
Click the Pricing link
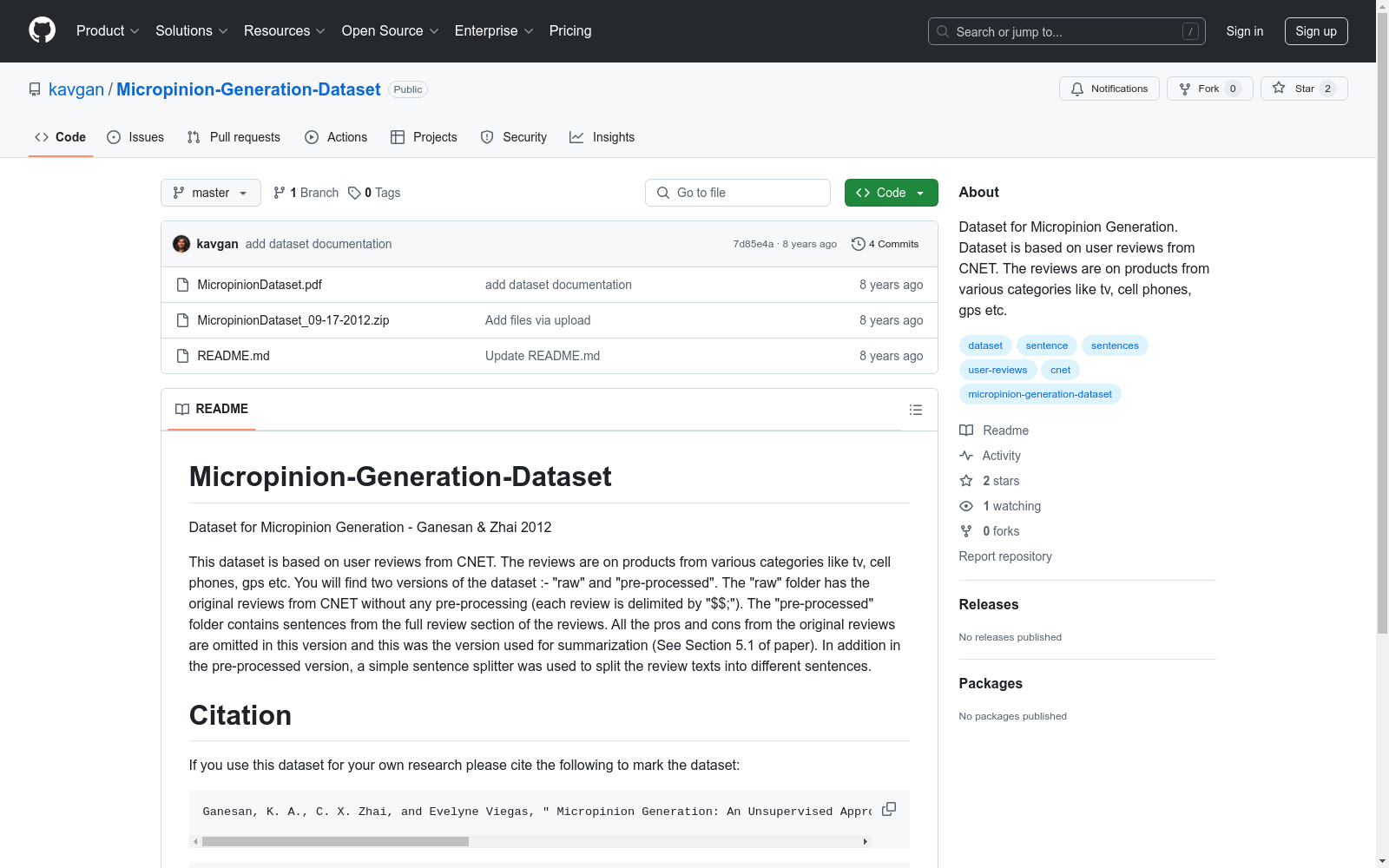point(570,31)
